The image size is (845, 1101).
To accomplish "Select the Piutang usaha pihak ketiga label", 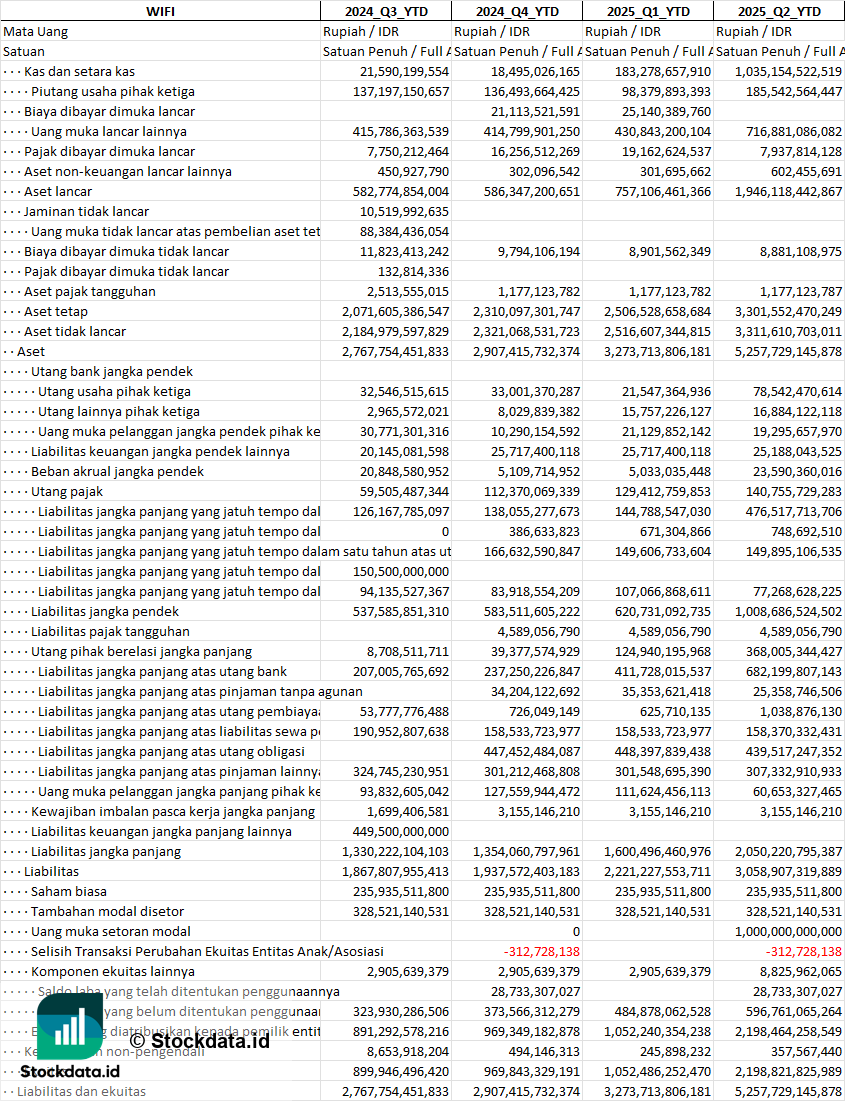I will point(113,91).
